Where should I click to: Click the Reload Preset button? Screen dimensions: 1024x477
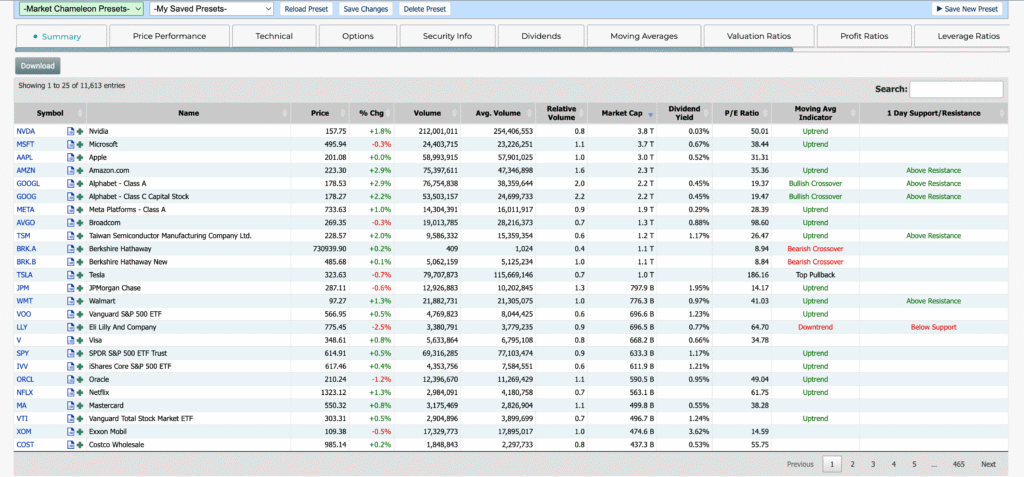(x=306, y=9)
